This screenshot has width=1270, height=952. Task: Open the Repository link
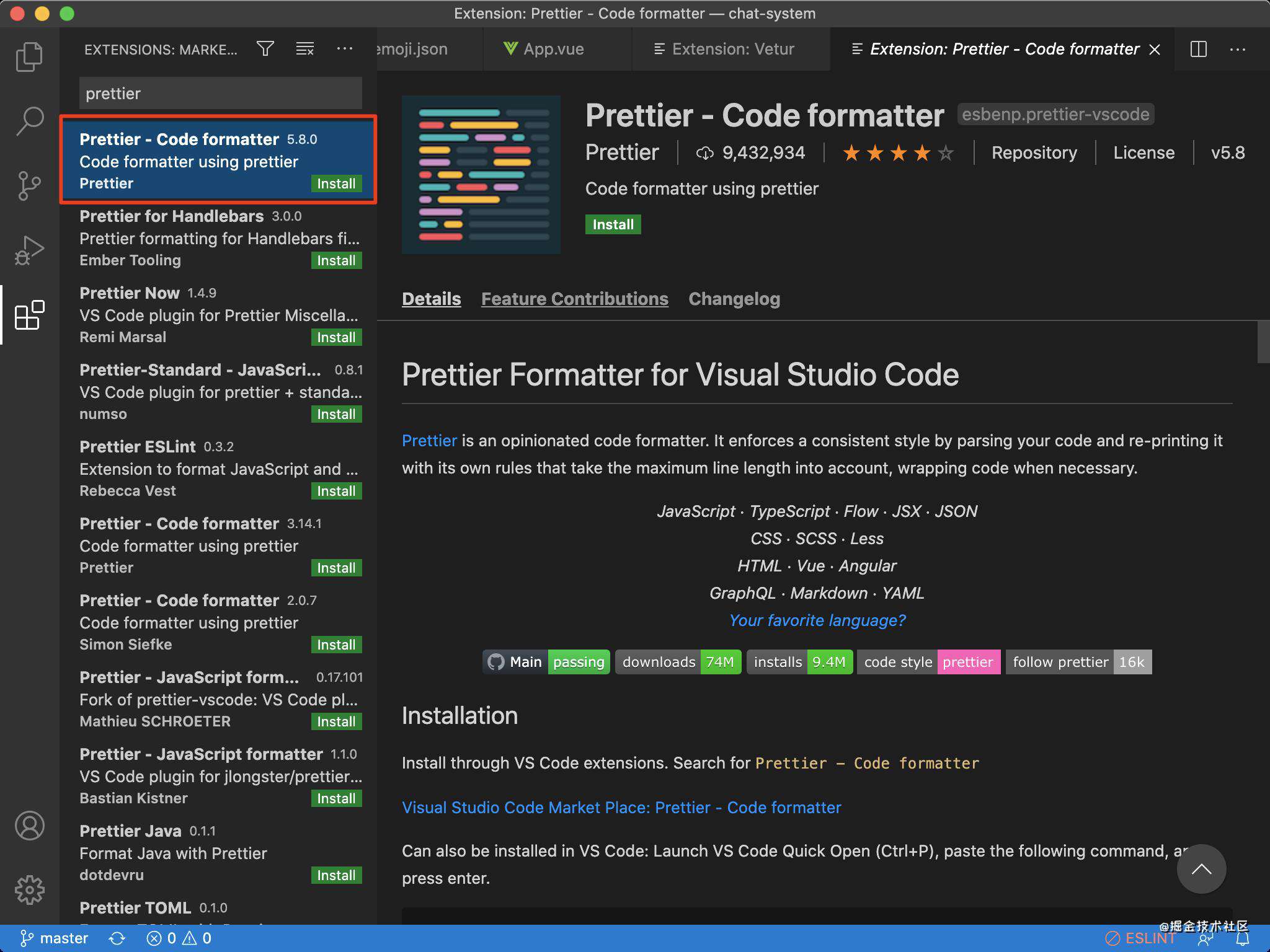coord(1034,152)
